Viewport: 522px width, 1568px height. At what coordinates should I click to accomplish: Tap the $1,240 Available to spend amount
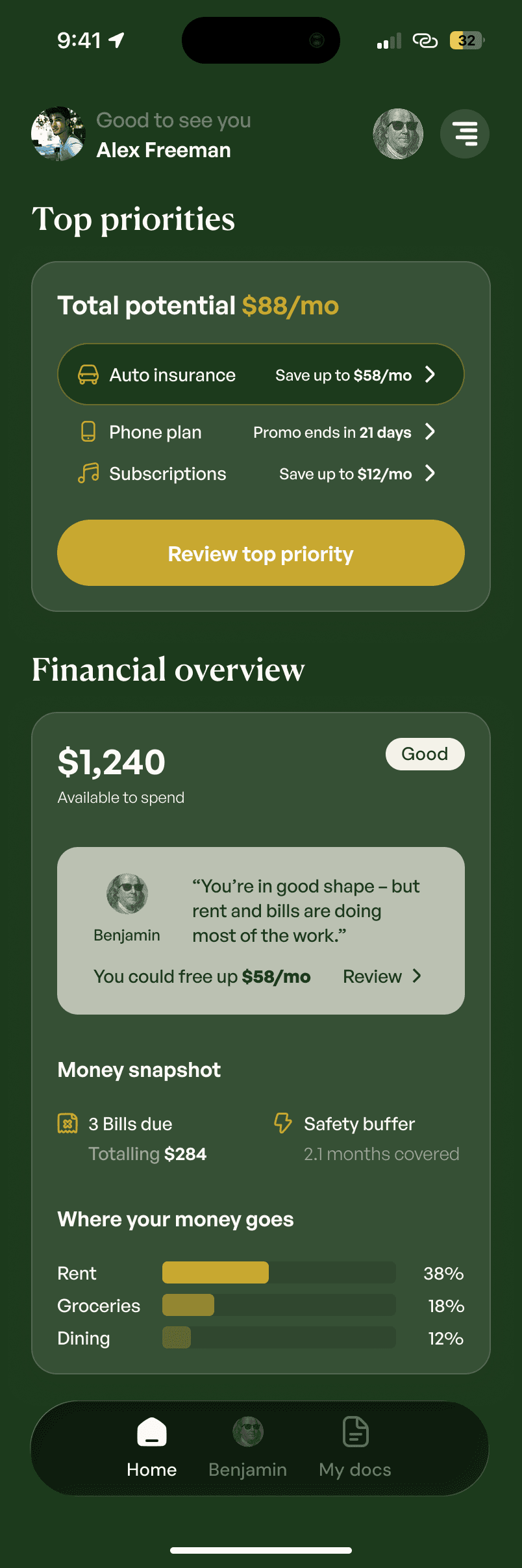click(112, 762)
